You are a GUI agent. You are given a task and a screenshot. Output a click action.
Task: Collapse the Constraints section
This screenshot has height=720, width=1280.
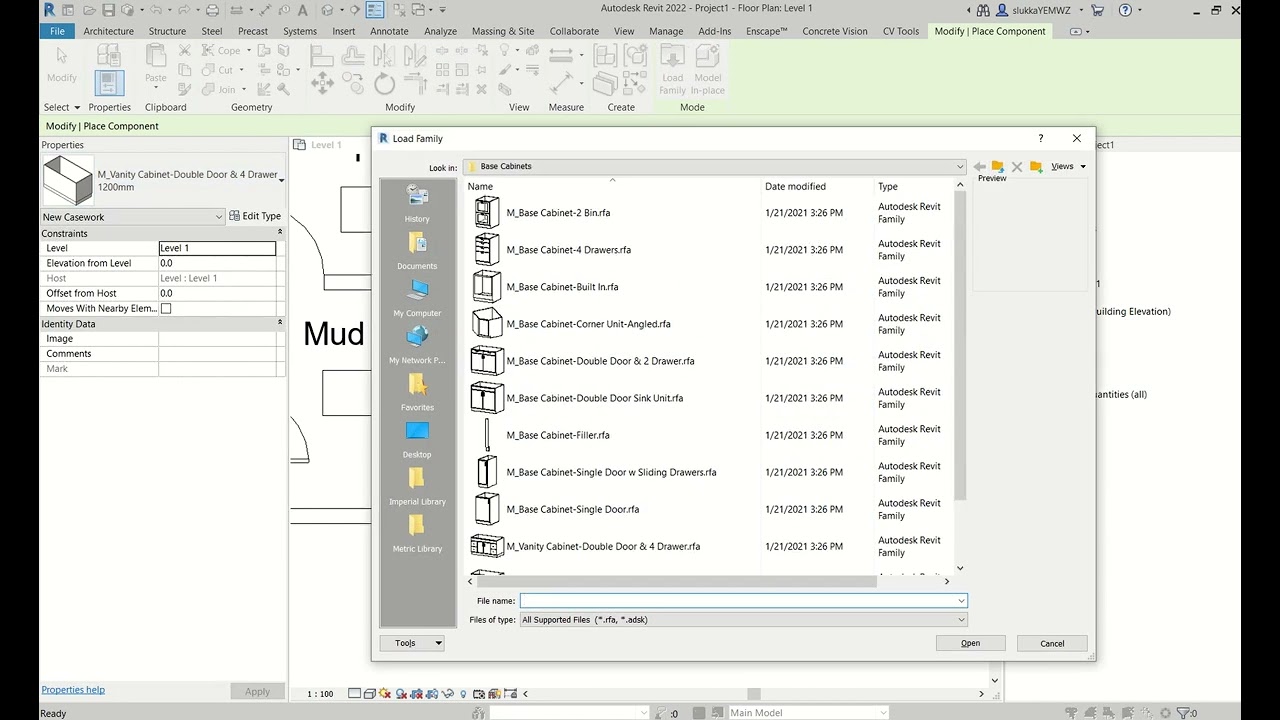tap(279, 233)
